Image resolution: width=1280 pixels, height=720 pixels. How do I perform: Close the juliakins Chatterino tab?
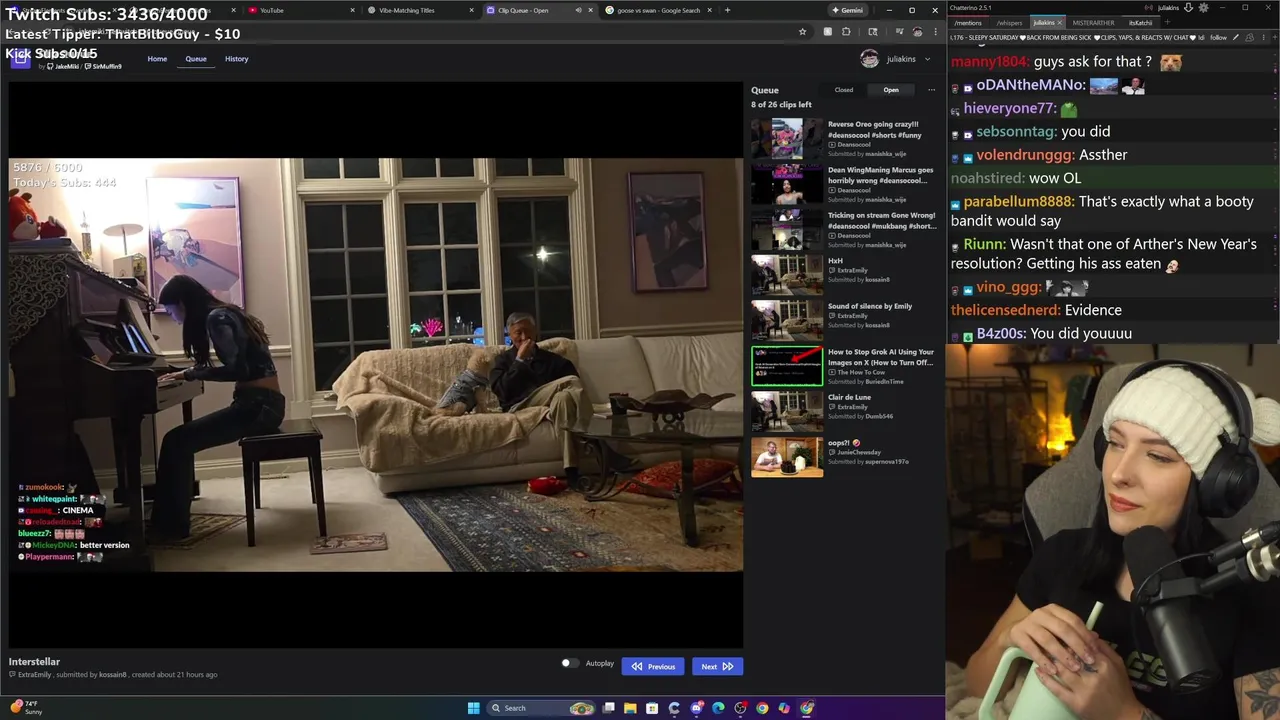[x=1060, y=23]
